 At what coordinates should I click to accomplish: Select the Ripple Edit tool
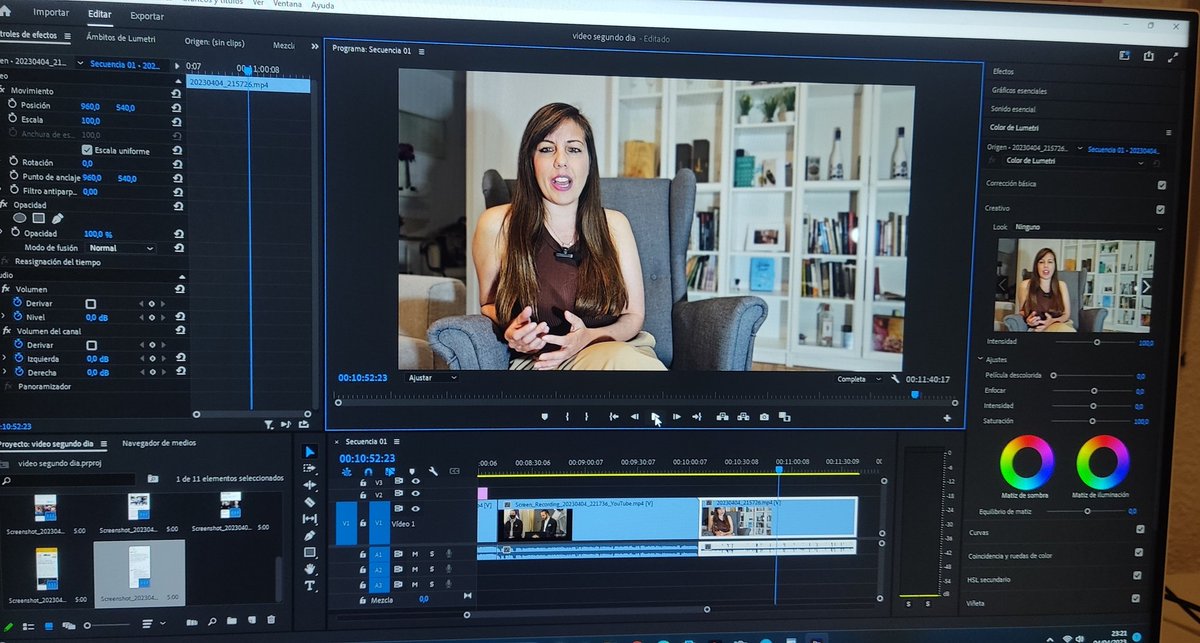pyautogui.click(x=310, y=485)
